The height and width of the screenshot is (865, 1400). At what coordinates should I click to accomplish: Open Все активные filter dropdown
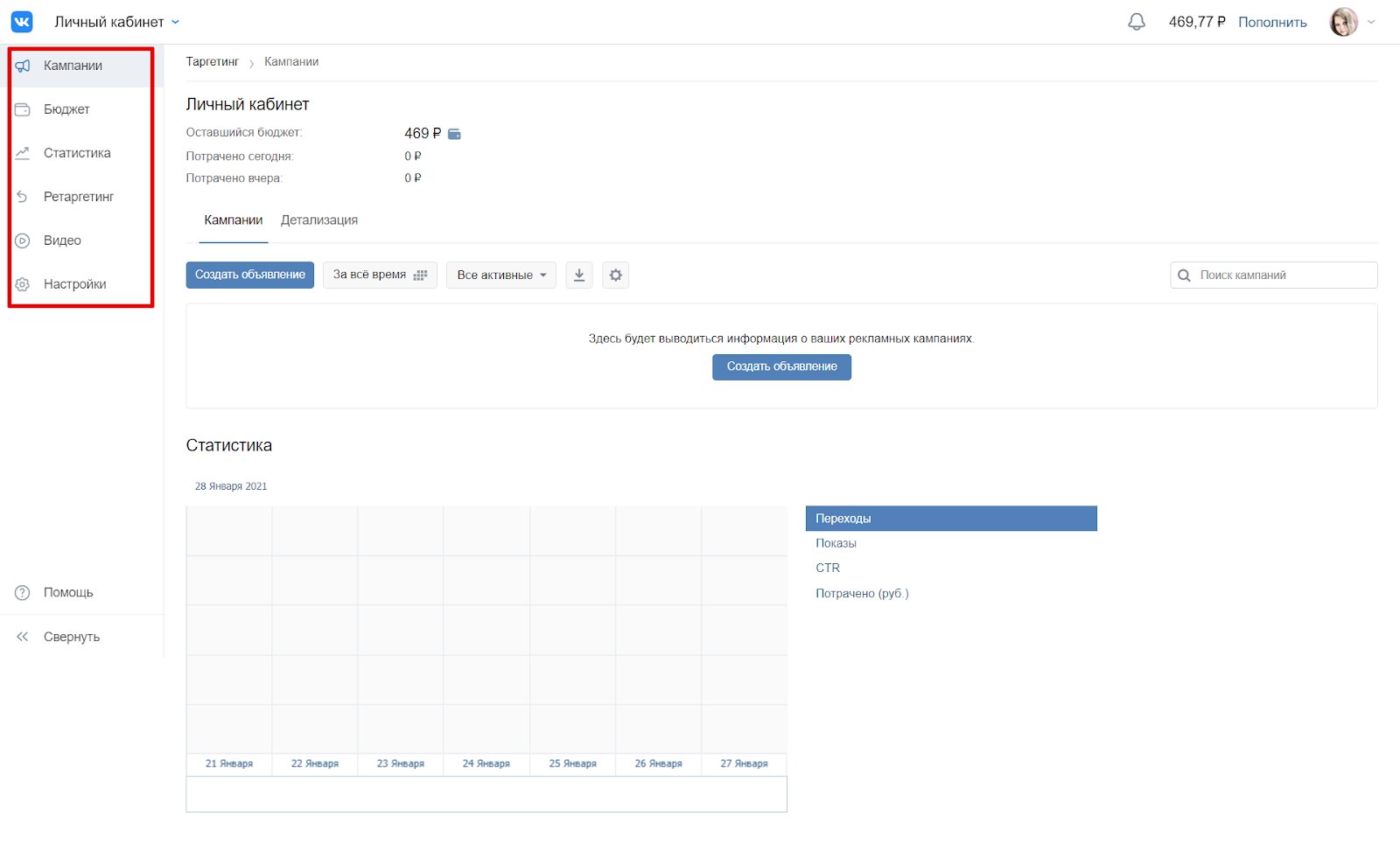point(500,276)
